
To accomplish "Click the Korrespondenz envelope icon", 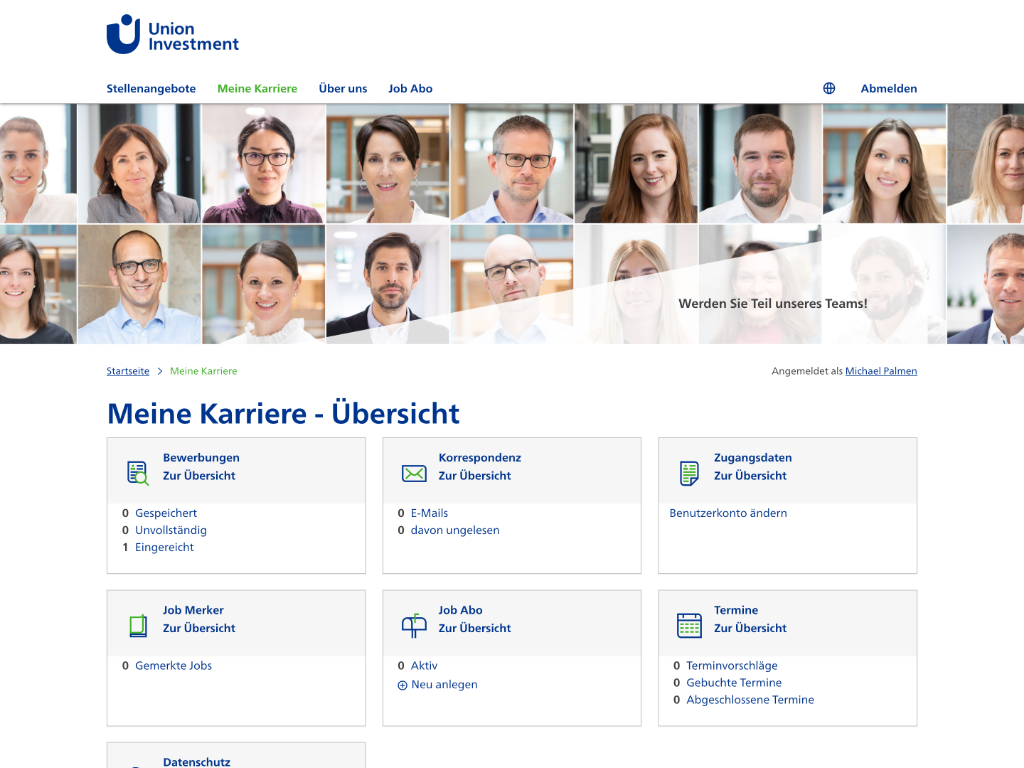I will (x=414, y=473).
